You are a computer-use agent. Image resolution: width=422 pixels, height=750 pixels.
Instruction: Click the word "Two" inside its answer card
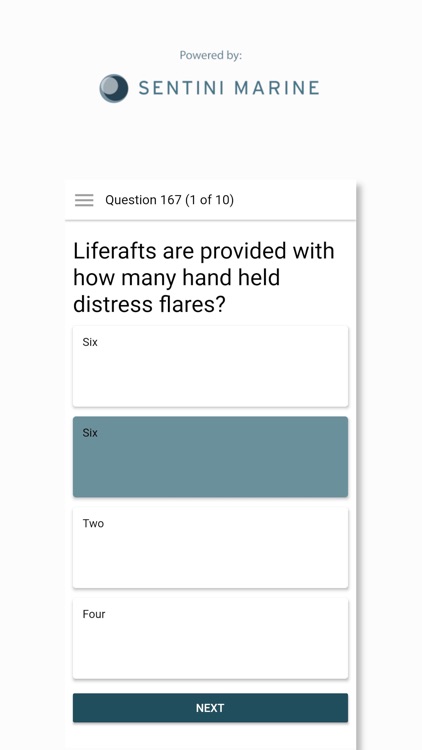tap(93, 523)
